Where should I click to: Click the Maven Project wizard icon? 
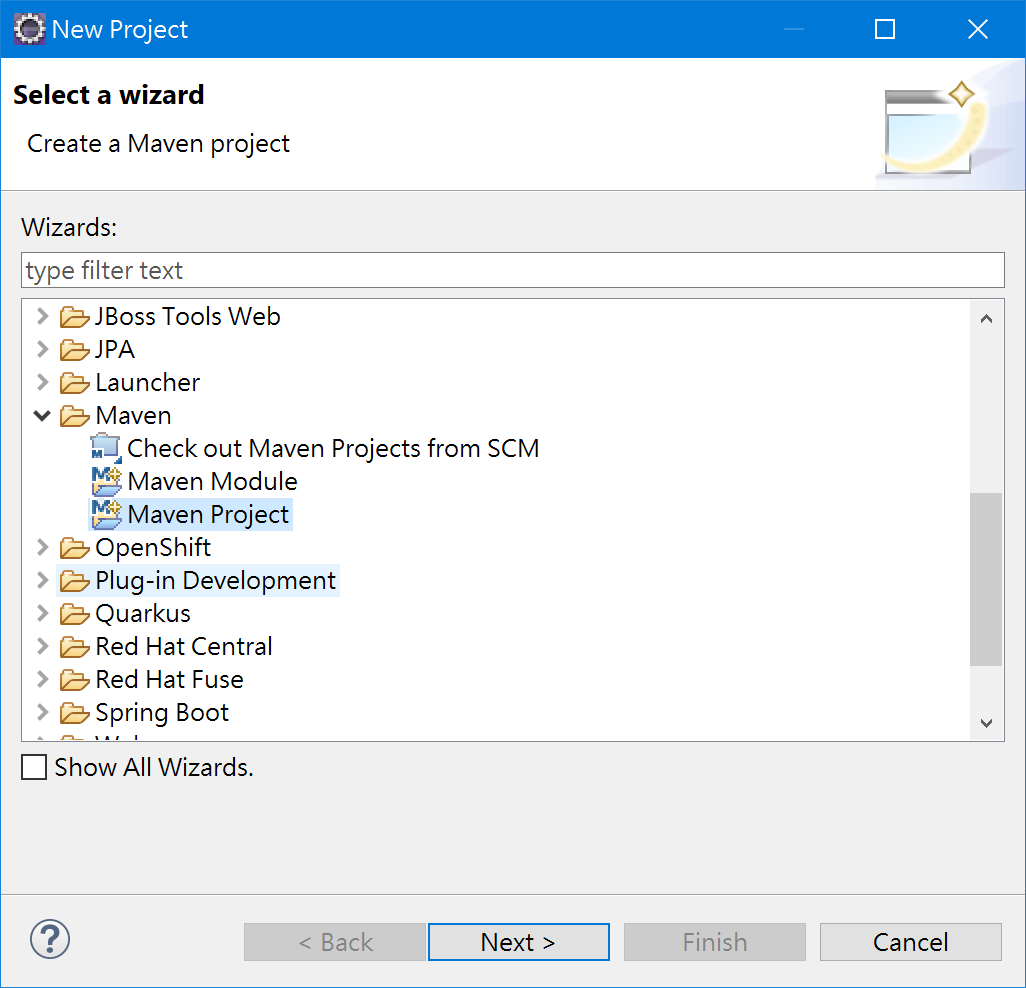(x=105, y=514)
